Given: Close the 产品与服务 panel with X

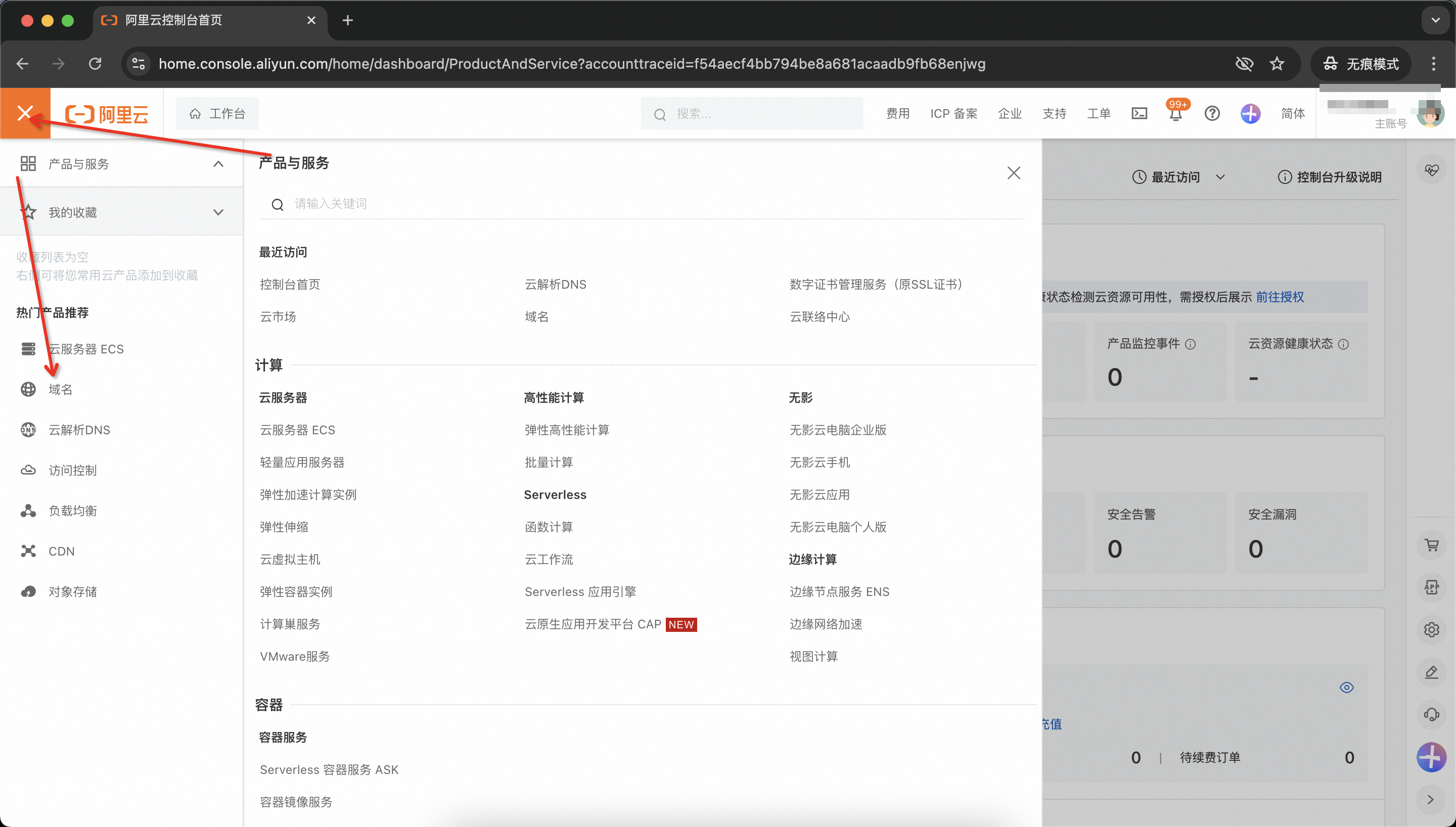Looking at the screenshot, I should 1014,173.
